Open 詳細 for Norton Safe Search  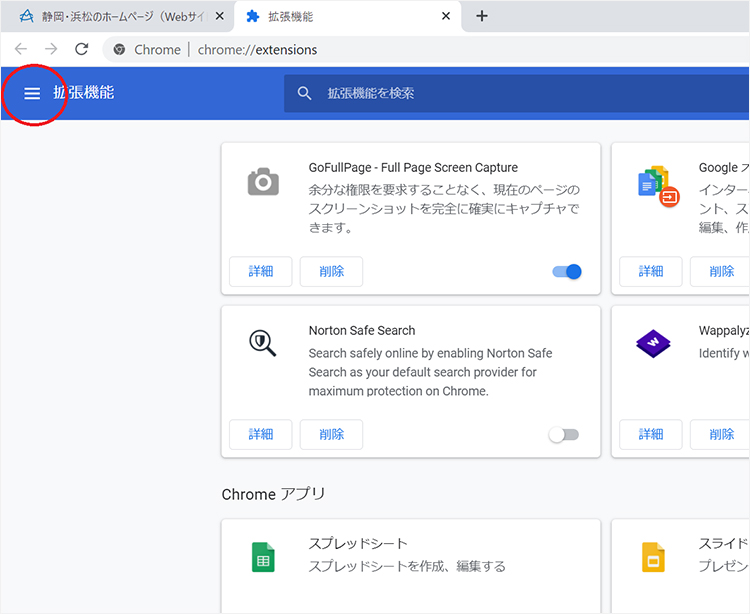pyautogui.click(x=261, y=435)
